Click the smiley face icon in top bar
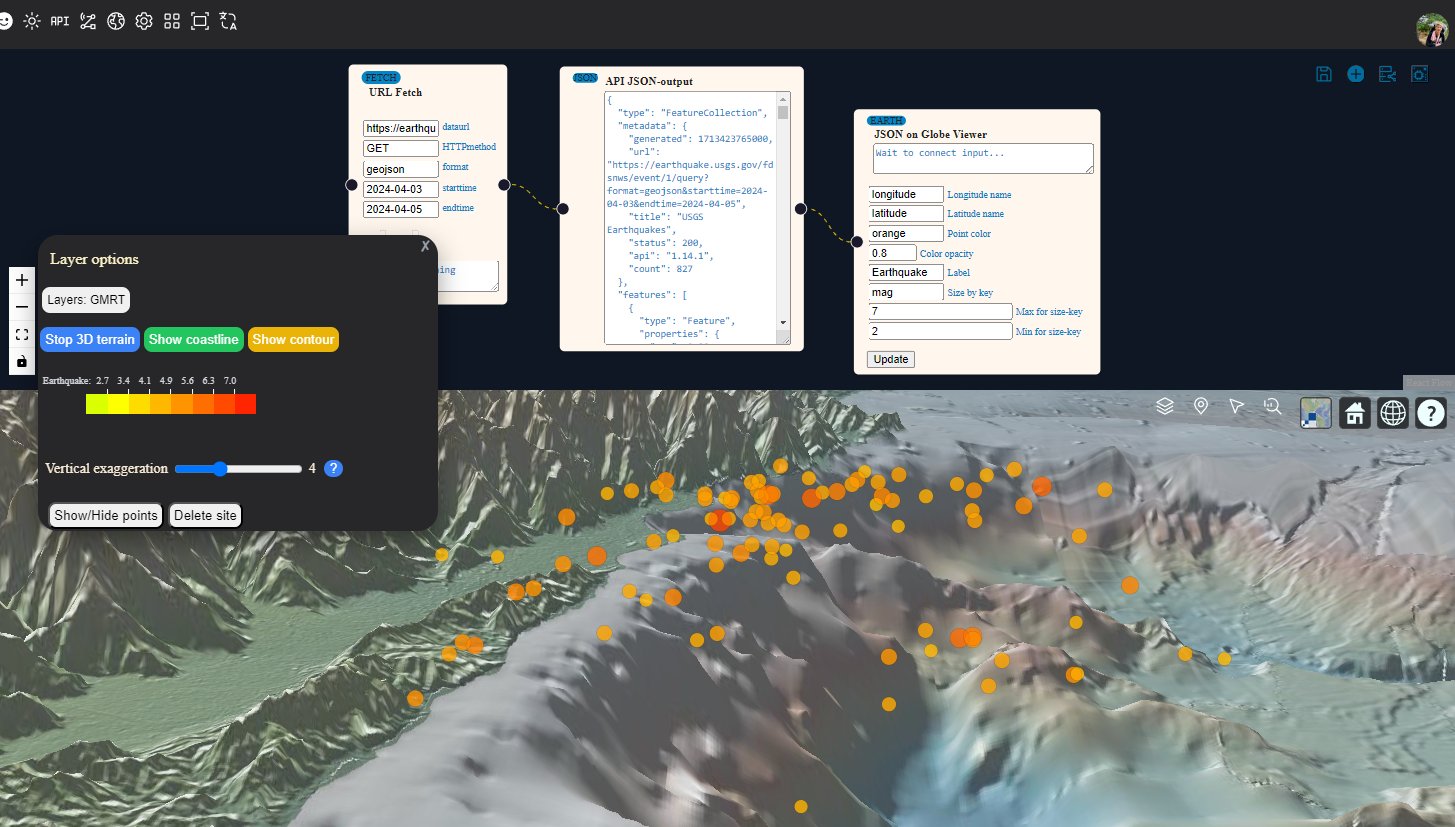Viewport: 1455px width, 827px height. (4, 20)
